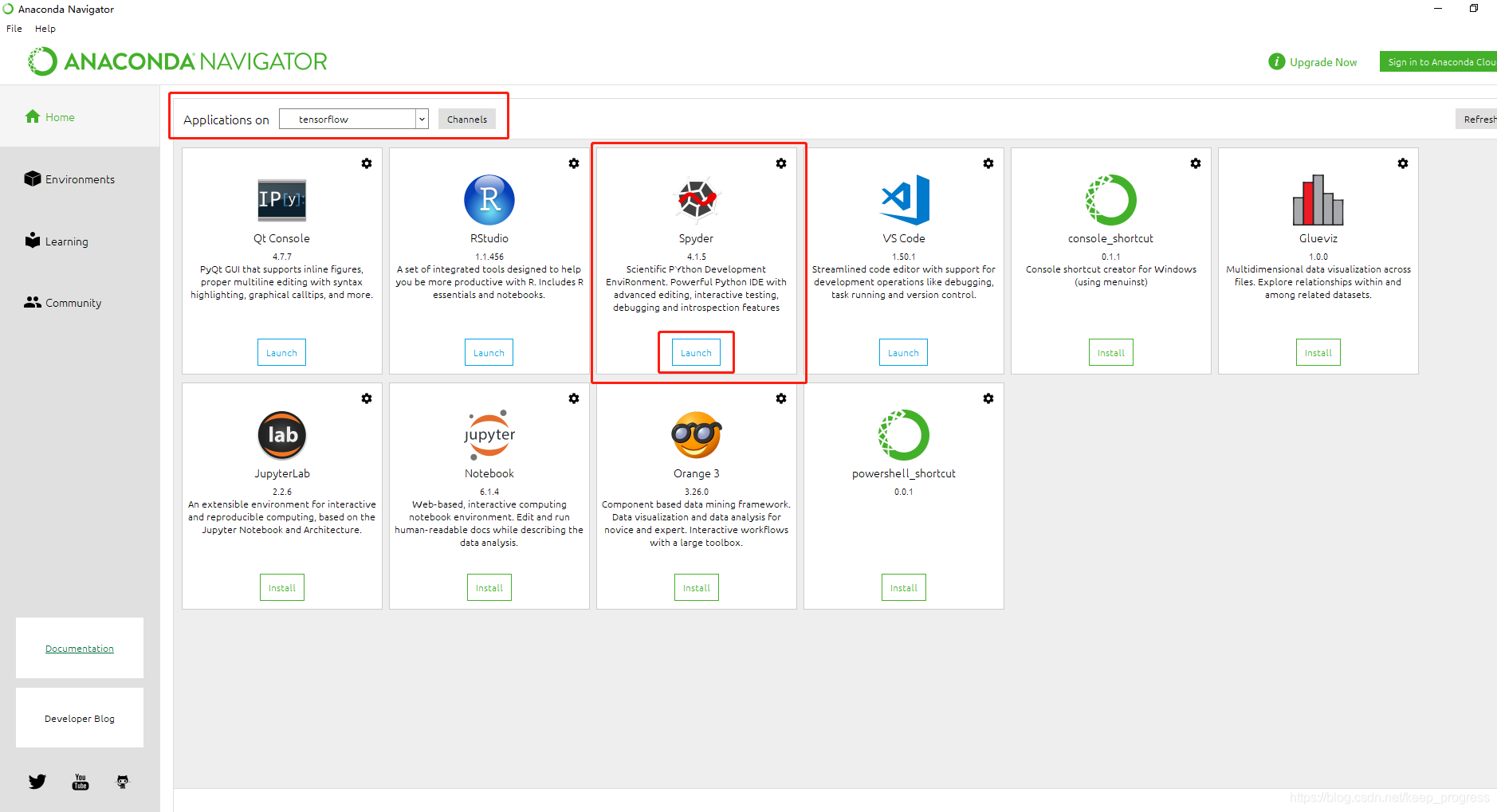This screenshot has width=1497, height=812.
Task: Click the Glueviz title text
Action: click(1318, 238)
